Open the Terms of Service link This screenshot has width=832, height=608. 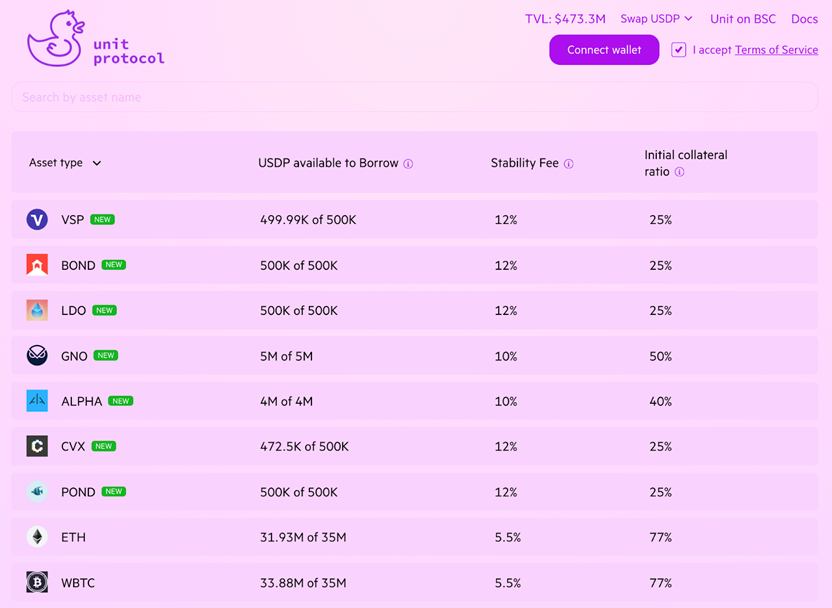pyautogui.click(x=776, y=50)
